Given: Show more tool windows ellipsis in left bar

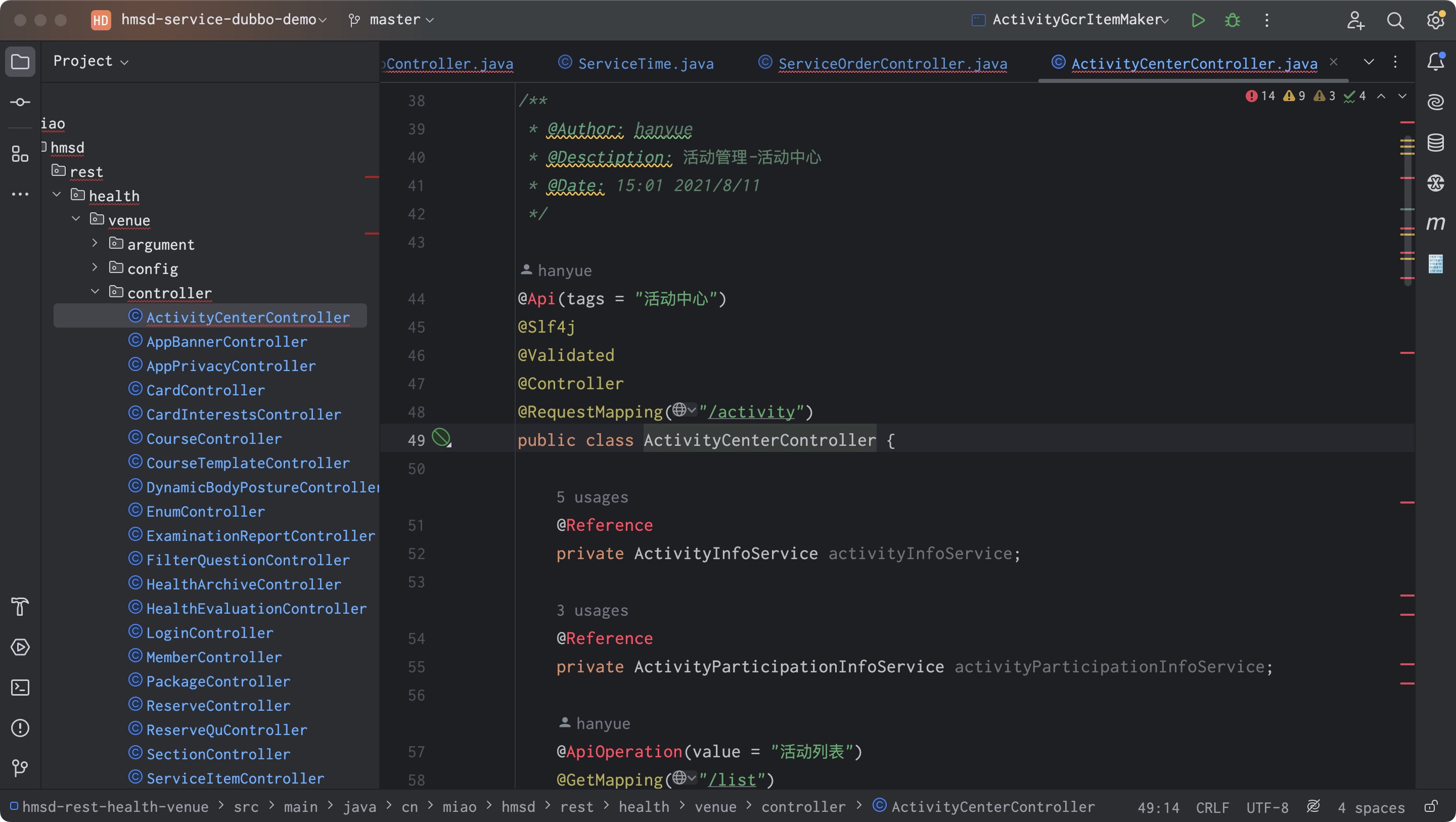Looking at the screenshot, I should [20, 194].
